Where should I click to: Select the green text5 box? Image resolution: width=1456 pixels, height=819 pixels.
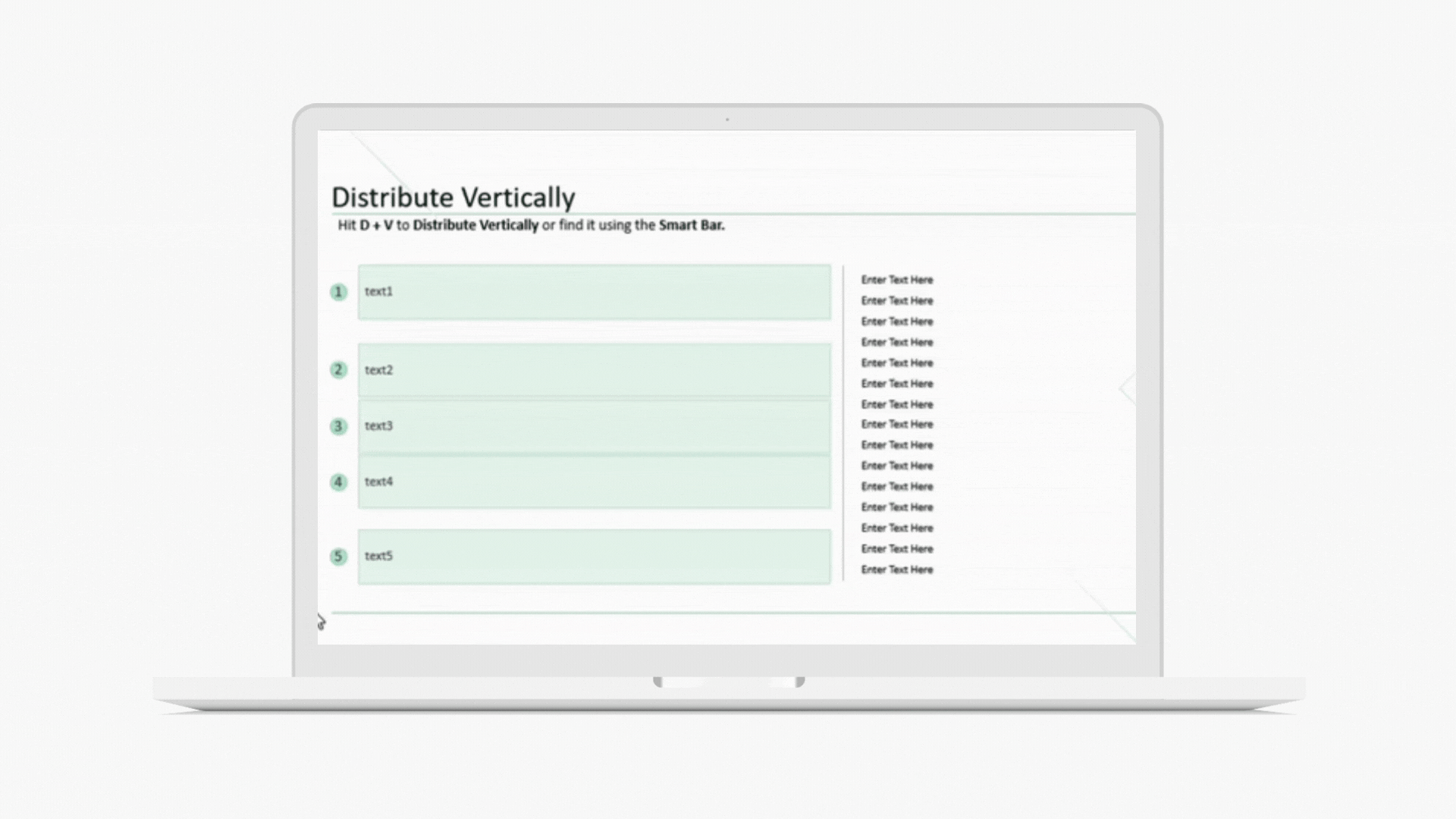pyautogui.click(x=594, y=557)
